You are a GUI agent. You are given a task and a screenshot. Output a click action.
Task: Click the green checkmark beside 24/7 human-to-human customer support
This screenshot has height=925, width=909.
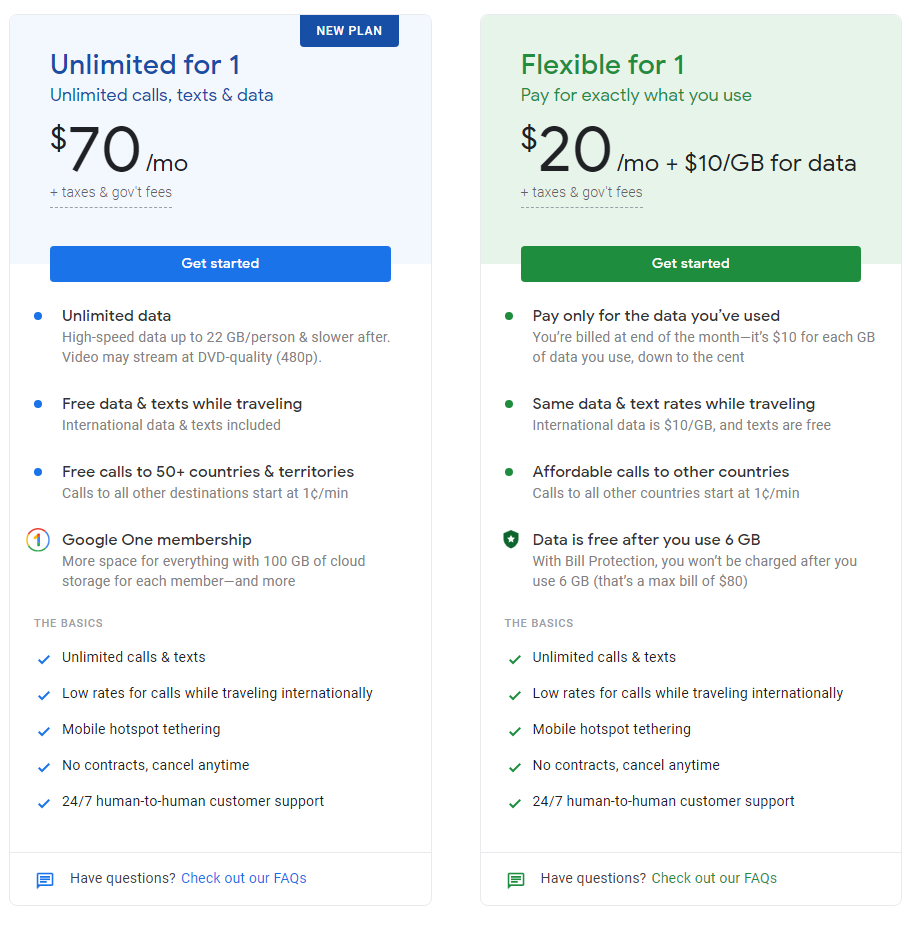point(514,803)
